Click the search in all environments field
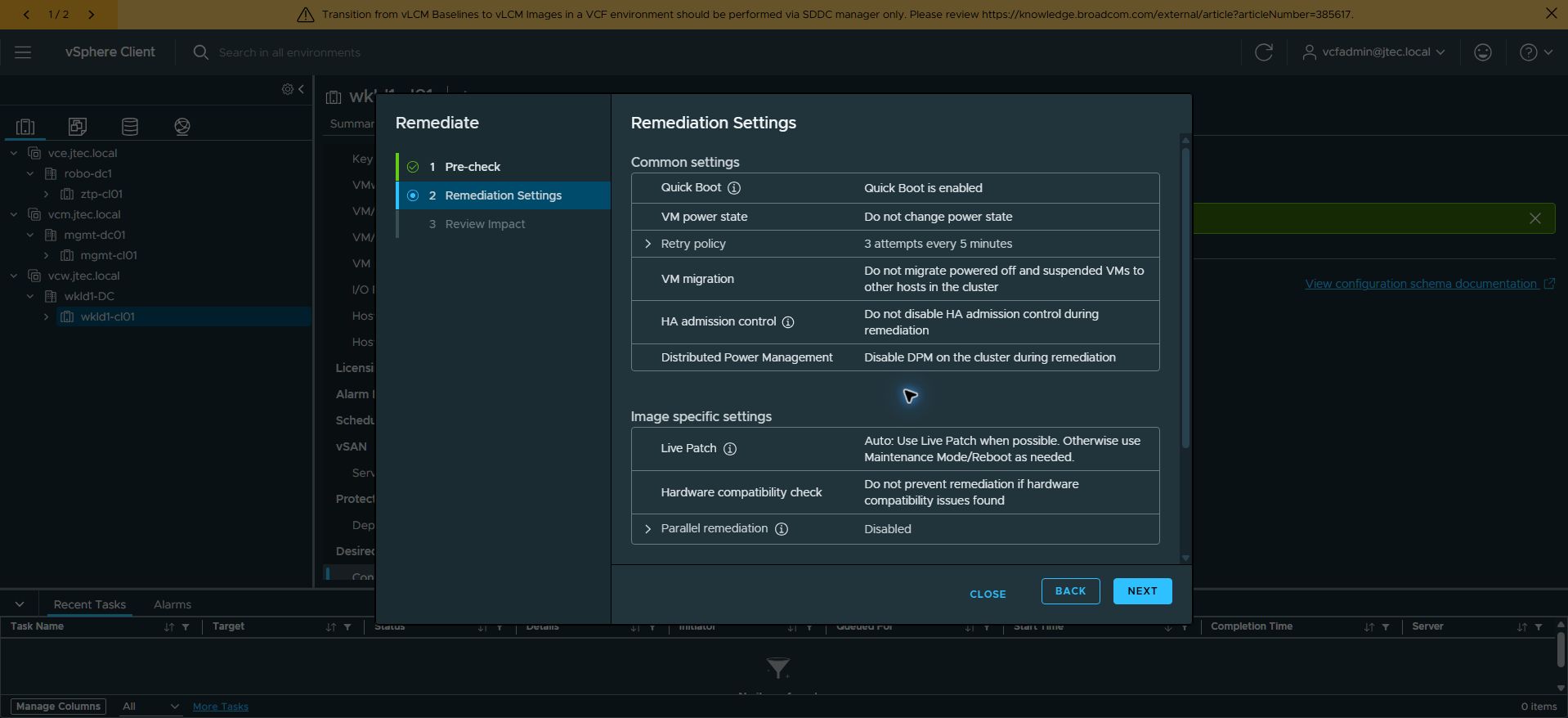1568x718 pixels. tap(289, 52)
